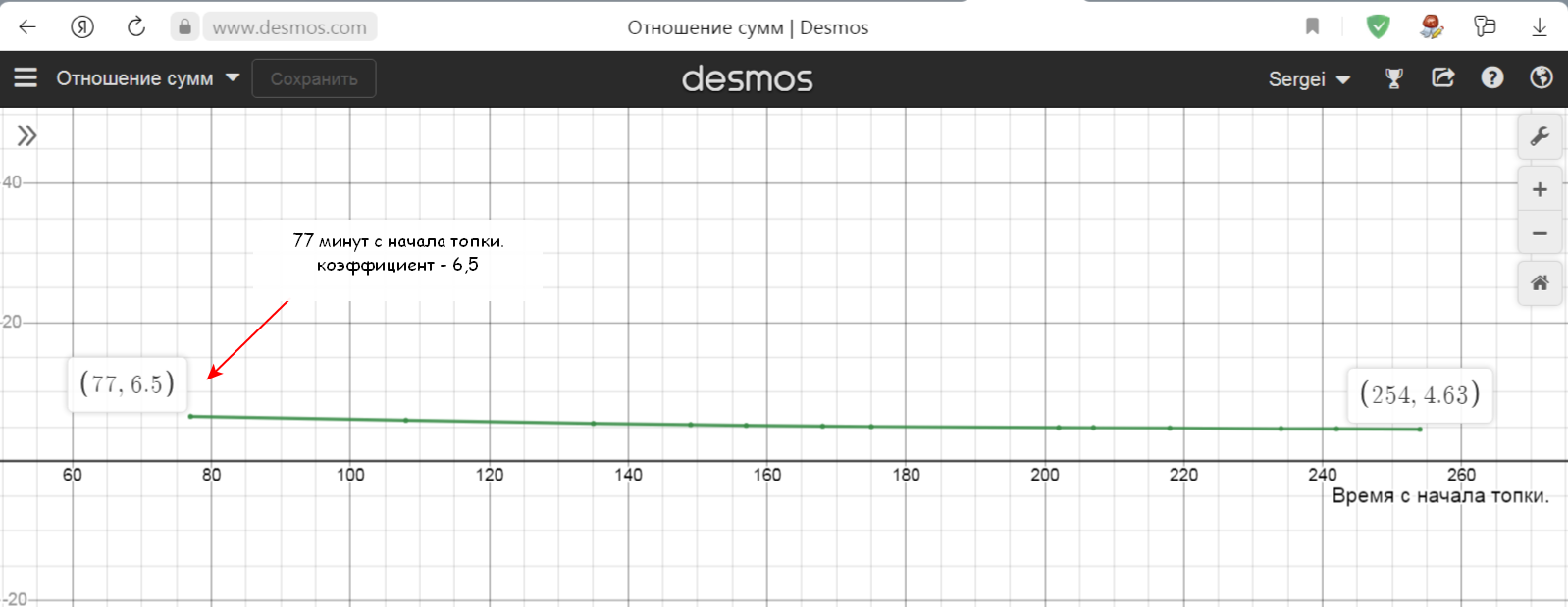Reset graph to default home view
1568x607 pixels.
(x=1540, y=283)
